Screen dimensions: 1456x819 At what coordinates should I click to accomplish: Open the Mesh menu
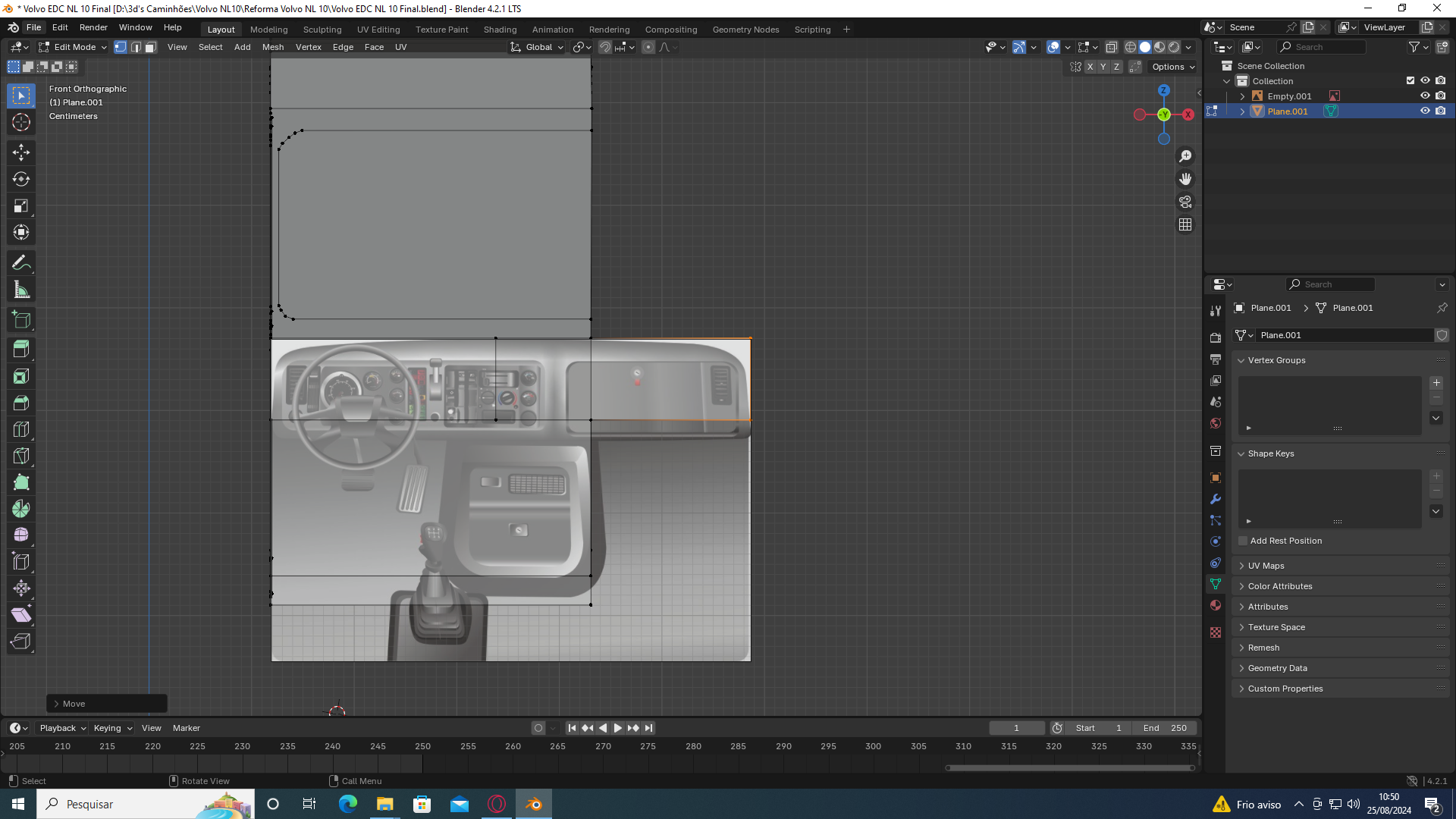pos(272,47)
